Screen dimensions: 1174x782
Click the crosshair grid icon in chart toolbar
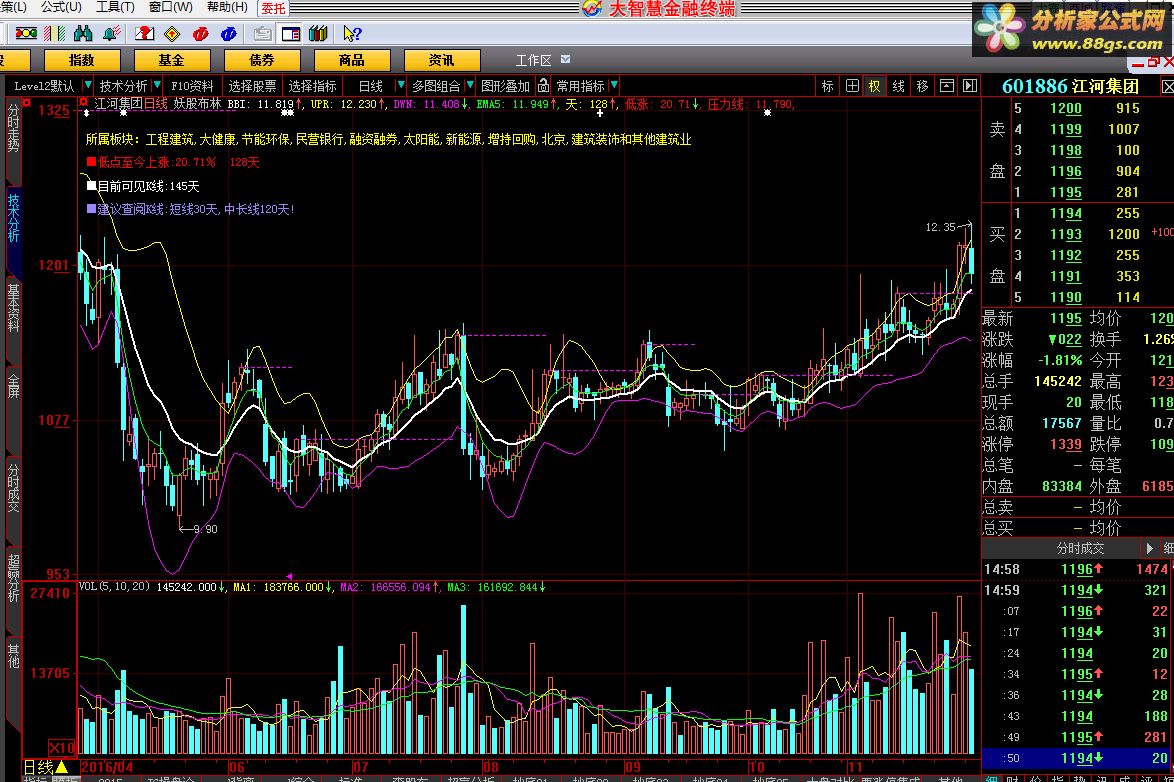(x=852, y=85)
